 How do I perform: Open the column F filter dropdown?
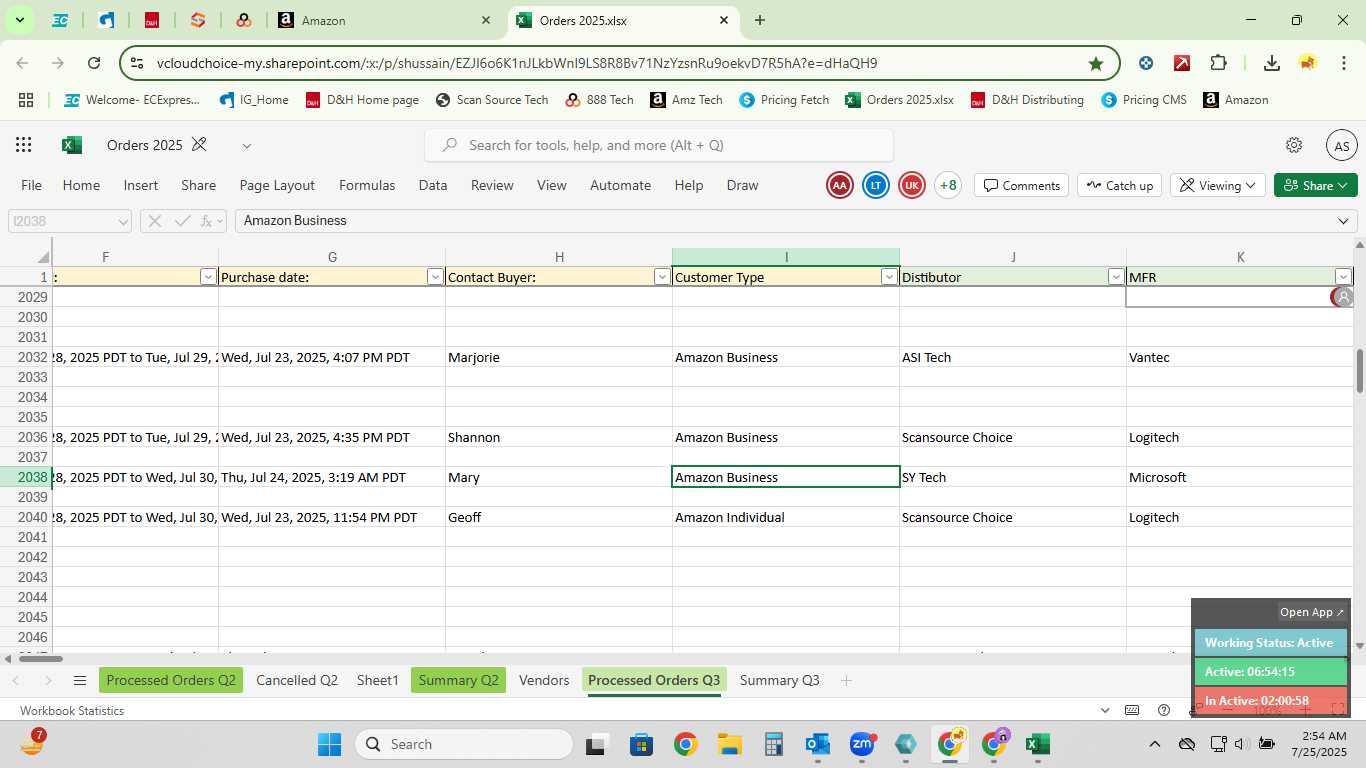208,277
